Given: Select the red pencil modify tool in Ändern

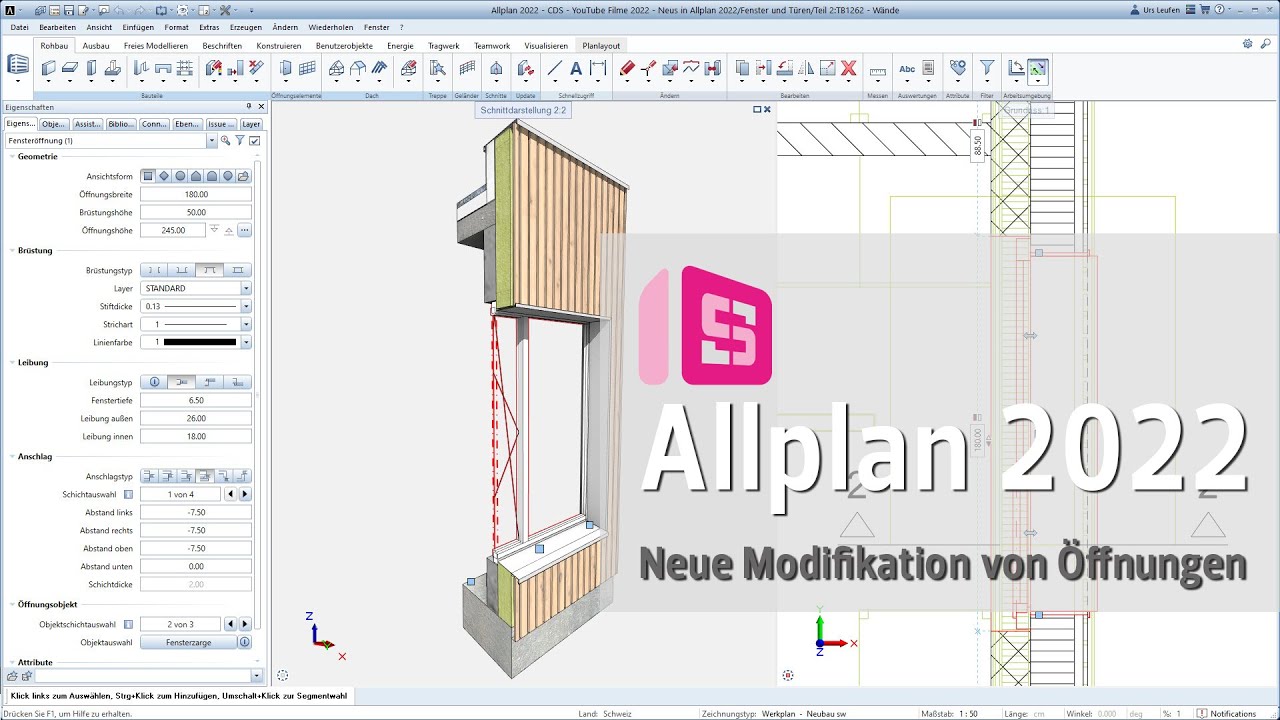Looking at the screenshot, I should (x=627, y=68).
